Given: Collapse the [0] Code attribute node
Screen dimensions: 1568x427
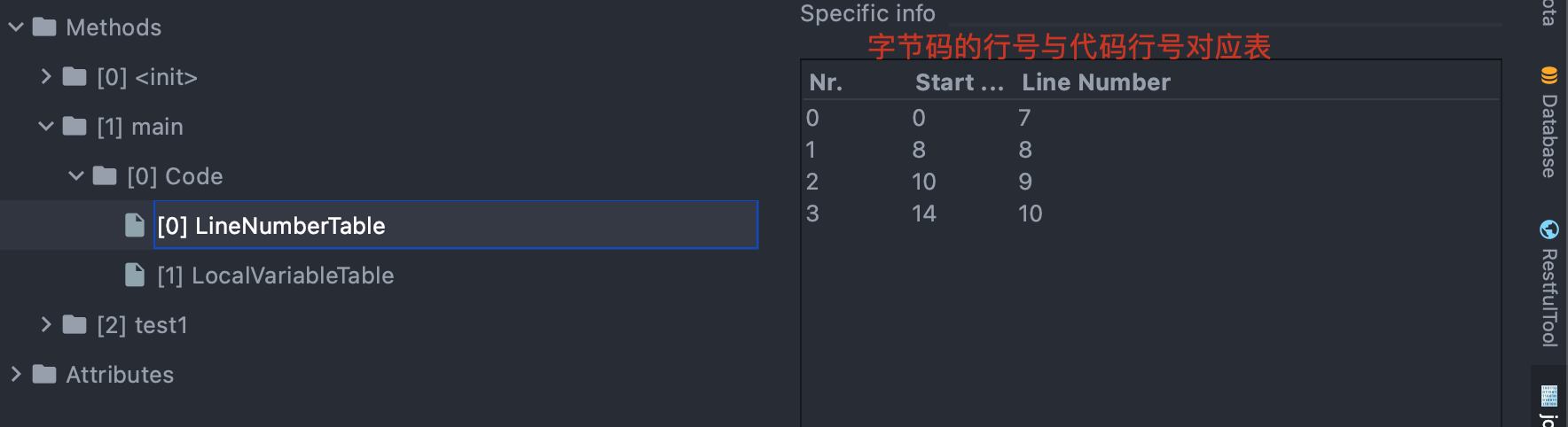Looking at the screenshot, I should [x=76, y=176].
